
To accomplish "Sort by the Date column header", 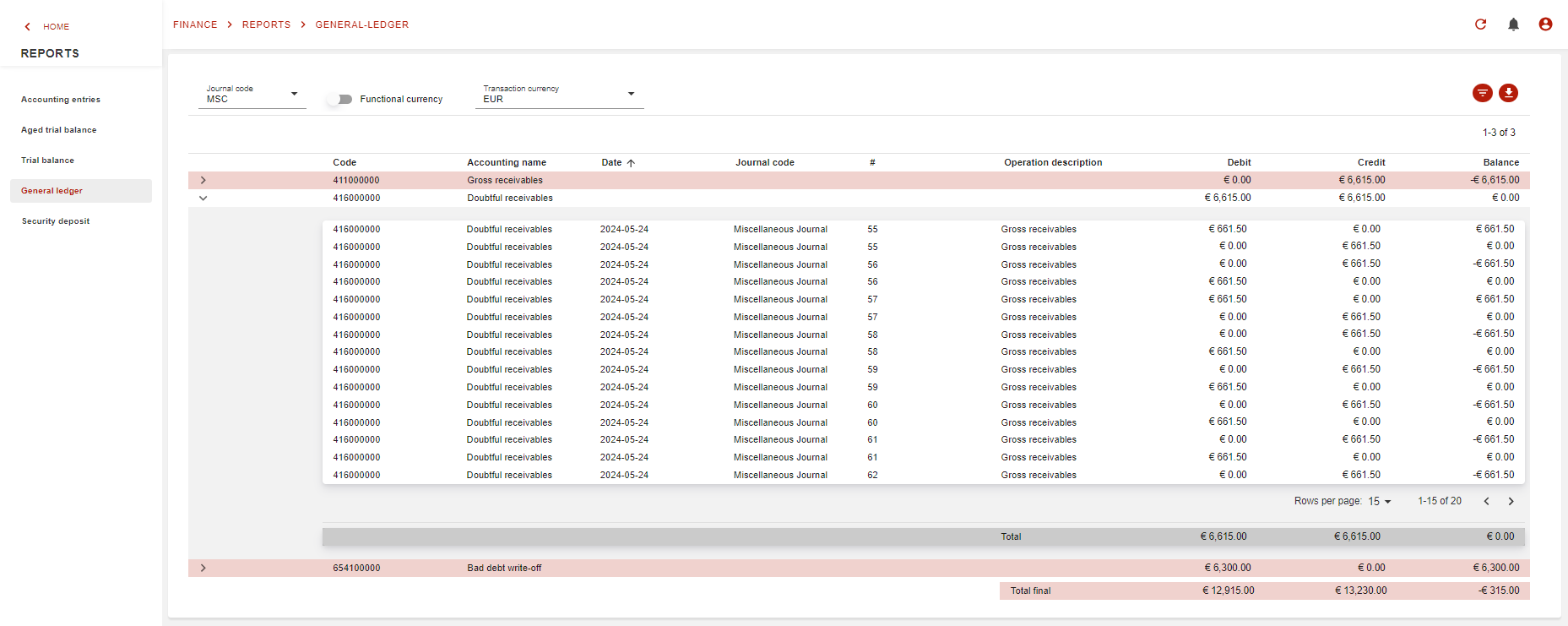I will 611,162.
